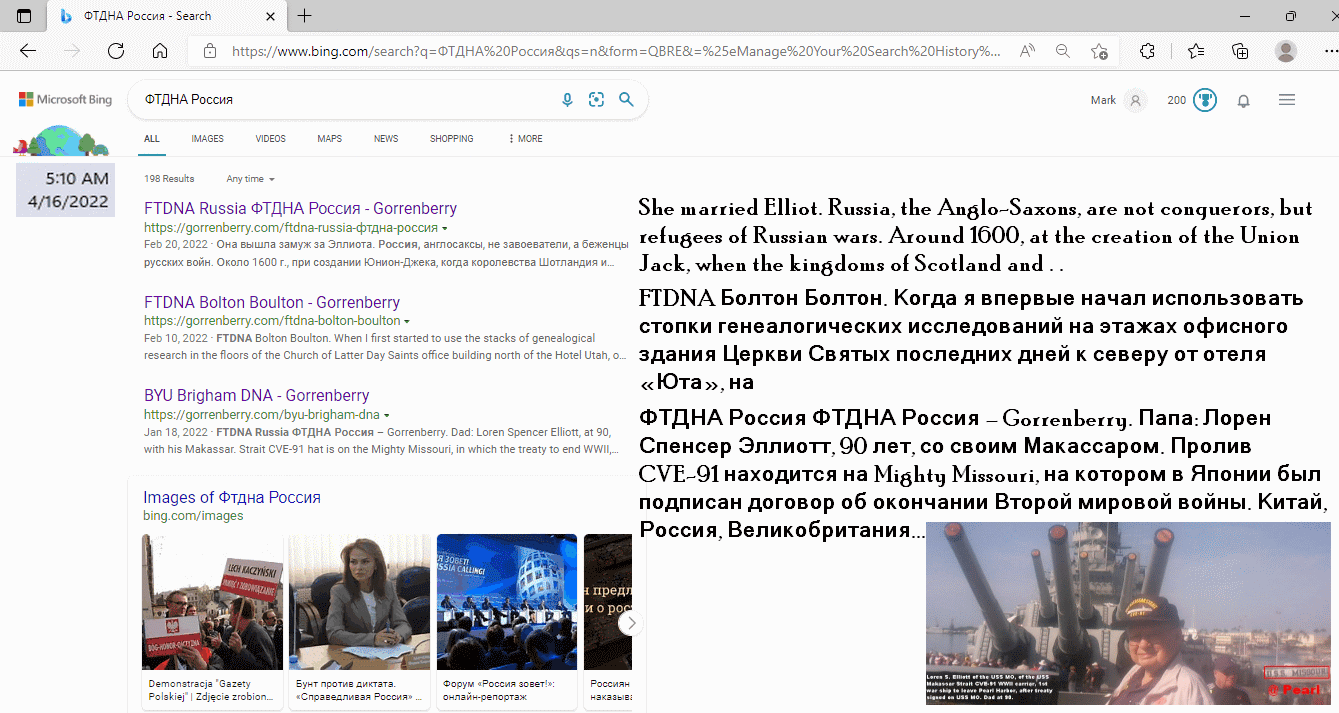Click the 5:10 AM time text
This screenshot has height=713, width=1339.
[77, 179]
